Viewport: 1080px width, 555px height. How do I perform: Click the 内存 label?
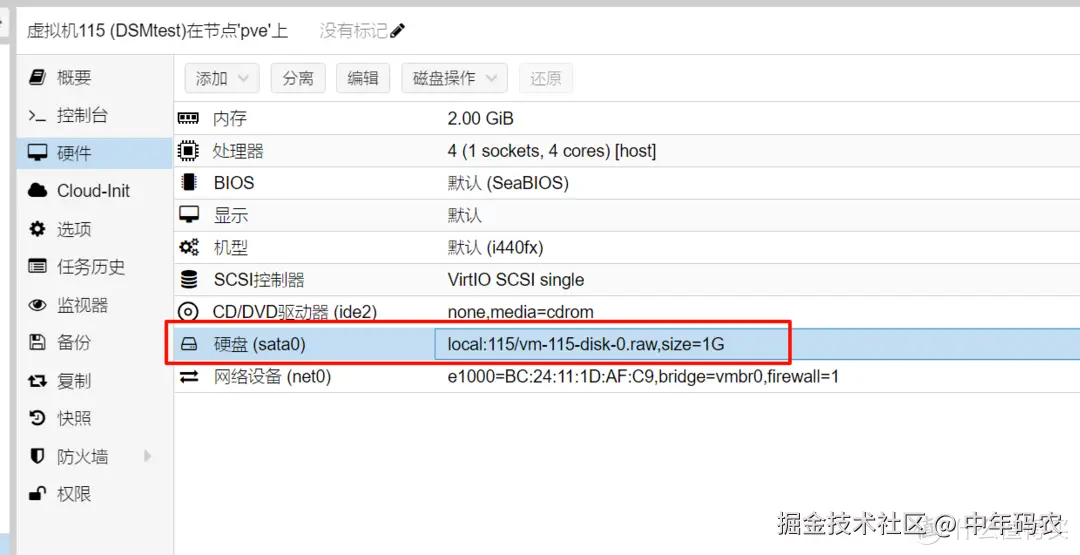click(230, 118)
